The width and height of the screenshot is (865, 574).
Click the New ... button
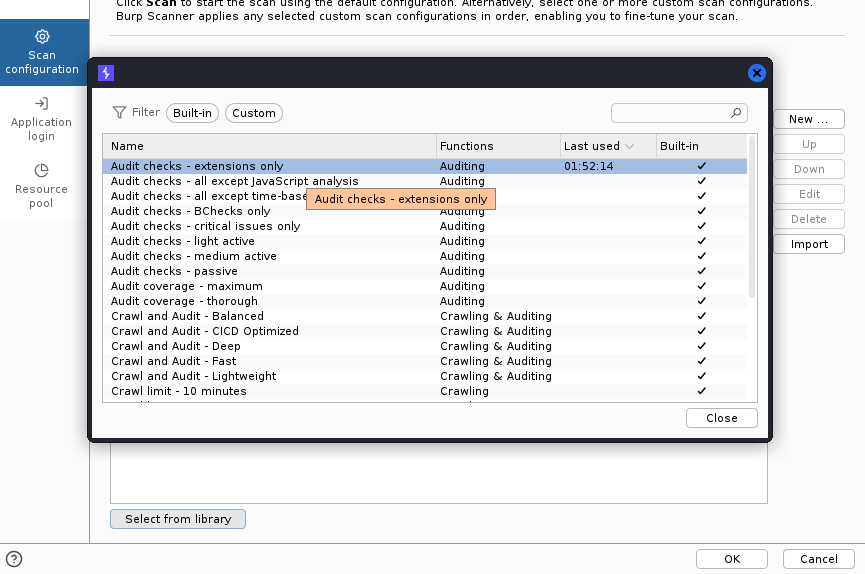point(809,119)
